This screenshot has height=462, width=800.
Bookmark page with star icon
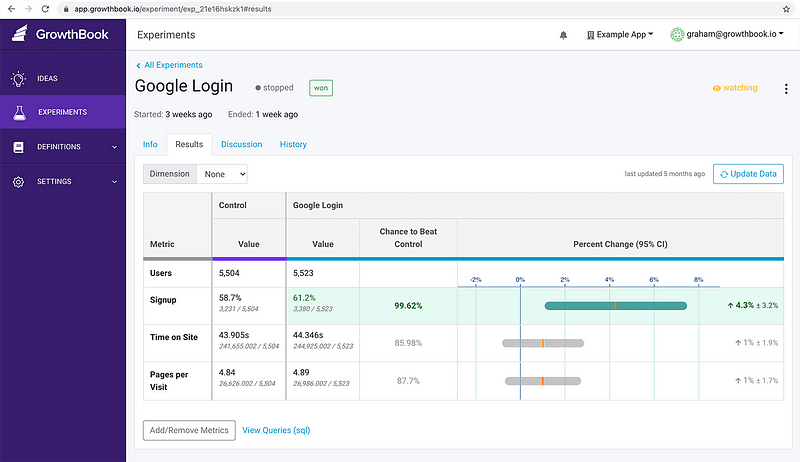tap(786, 9)
